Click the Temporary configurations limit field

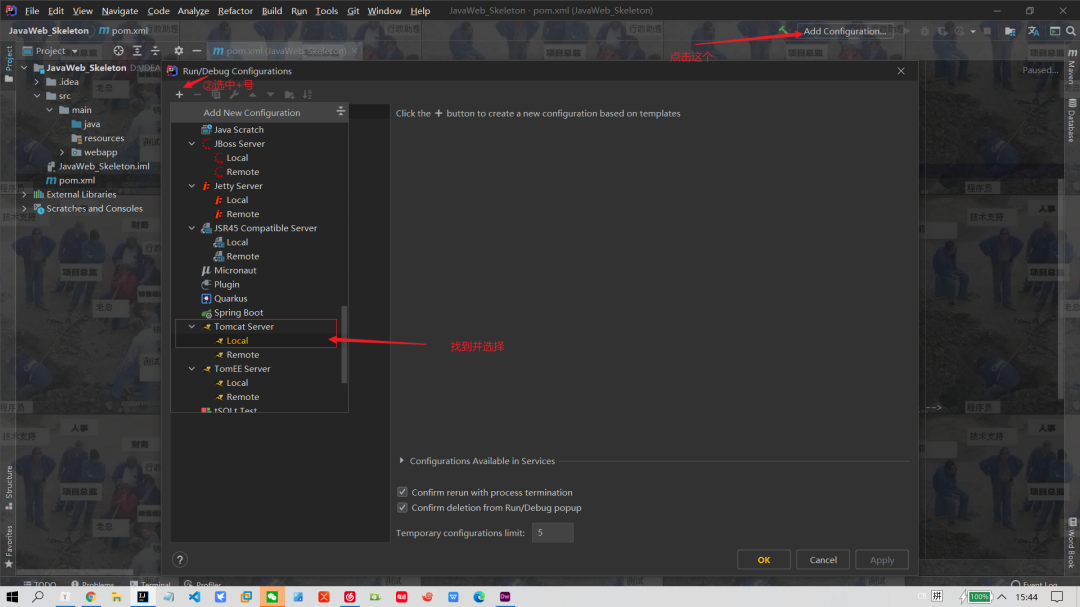coord(552,533)
